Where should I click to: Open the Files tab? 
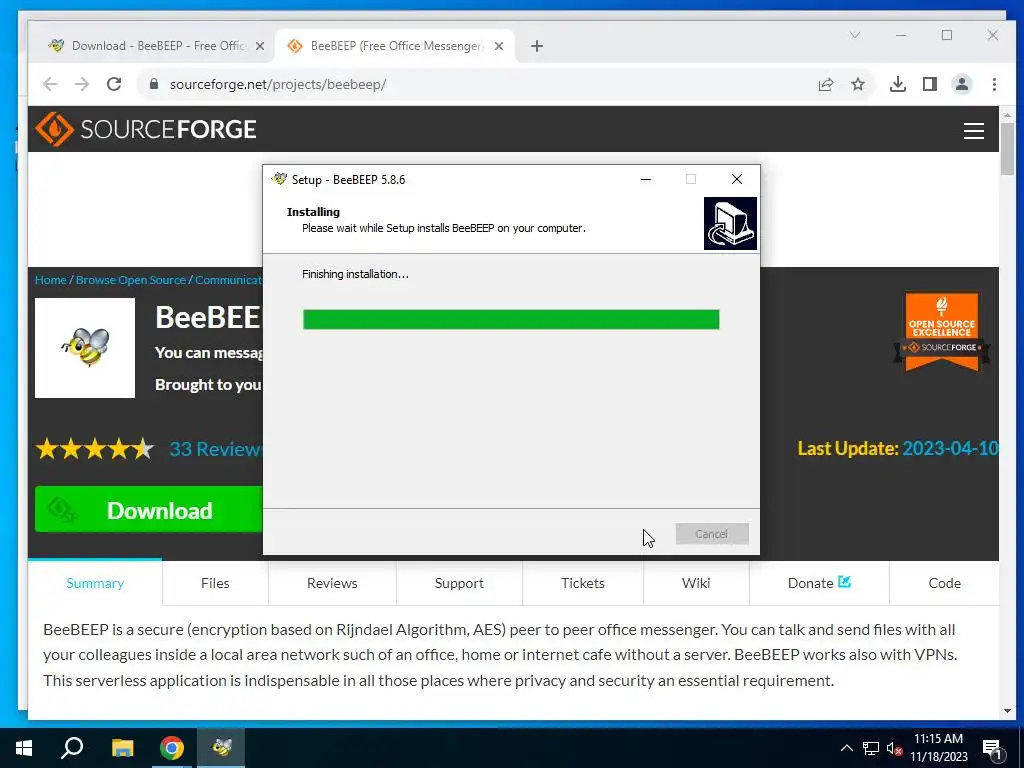point(215,583)
